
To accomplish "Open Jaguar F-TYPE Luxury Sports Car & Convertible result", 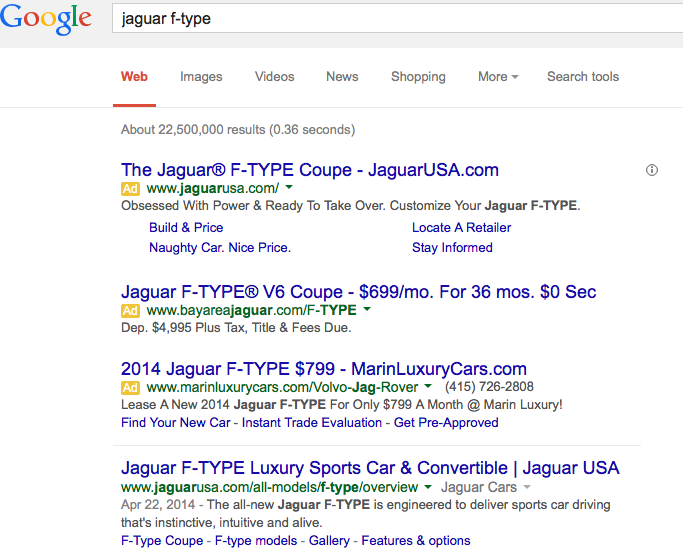I will [370, 468].
